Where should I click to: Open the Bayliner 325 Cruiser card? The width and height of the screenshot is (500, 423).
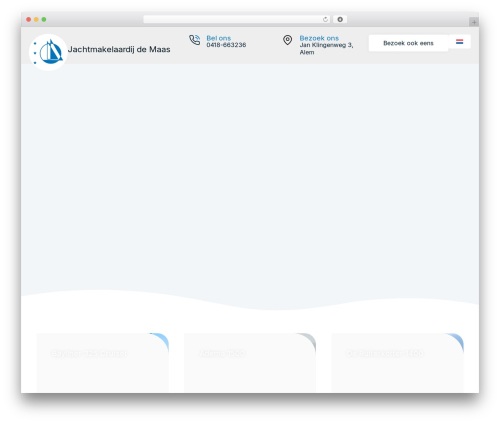(x=103, y=363)
